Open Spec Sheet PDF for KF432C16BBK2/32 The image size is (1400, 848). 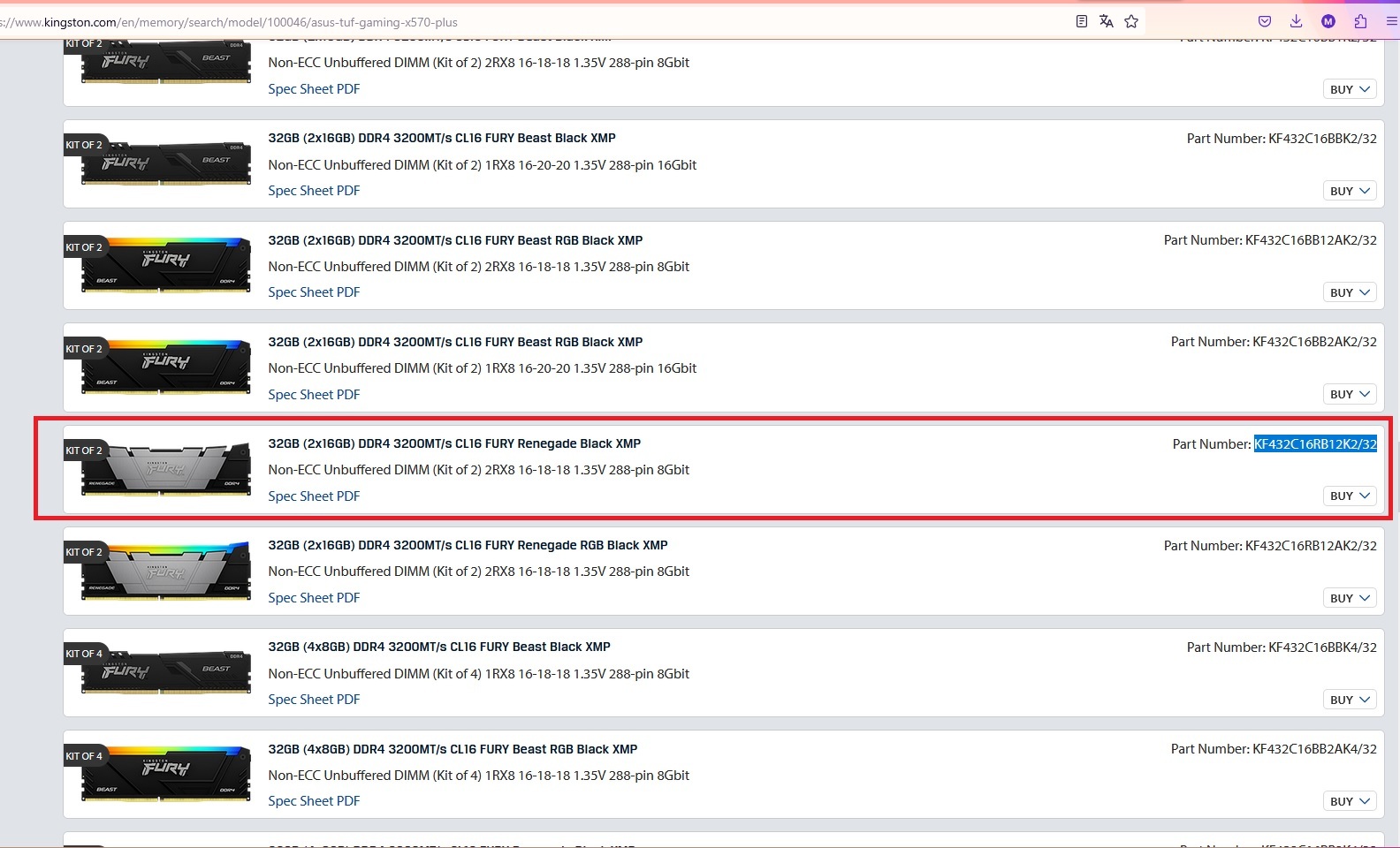click(314, 191)
